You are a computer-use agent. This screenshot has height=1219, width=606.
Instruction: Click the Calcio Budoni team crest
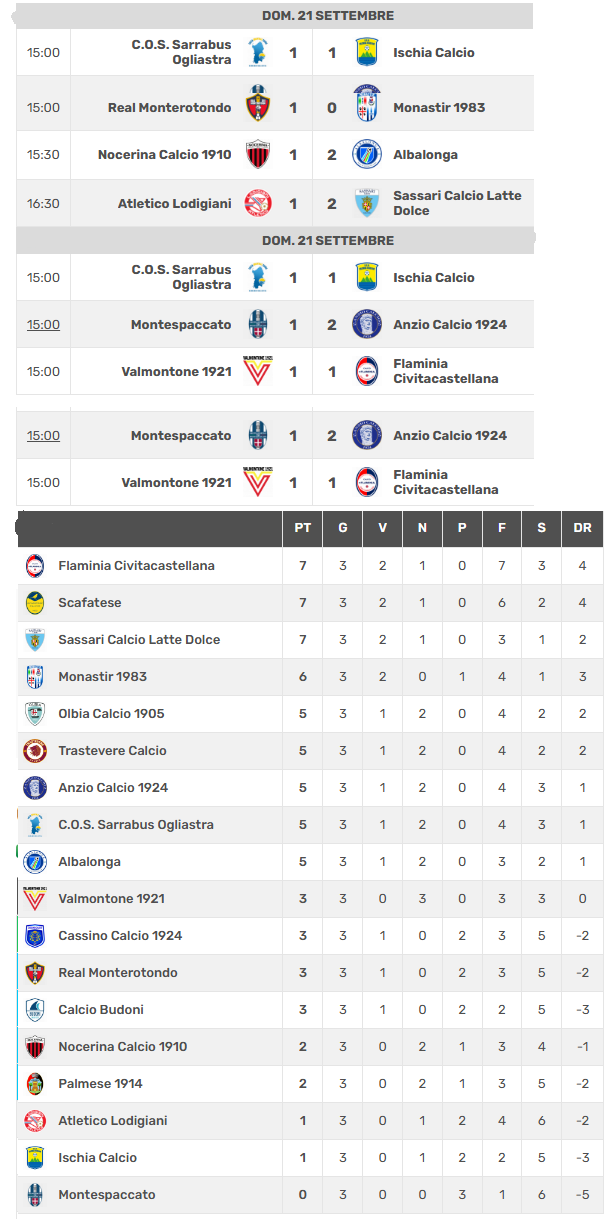coord(35,1010)
